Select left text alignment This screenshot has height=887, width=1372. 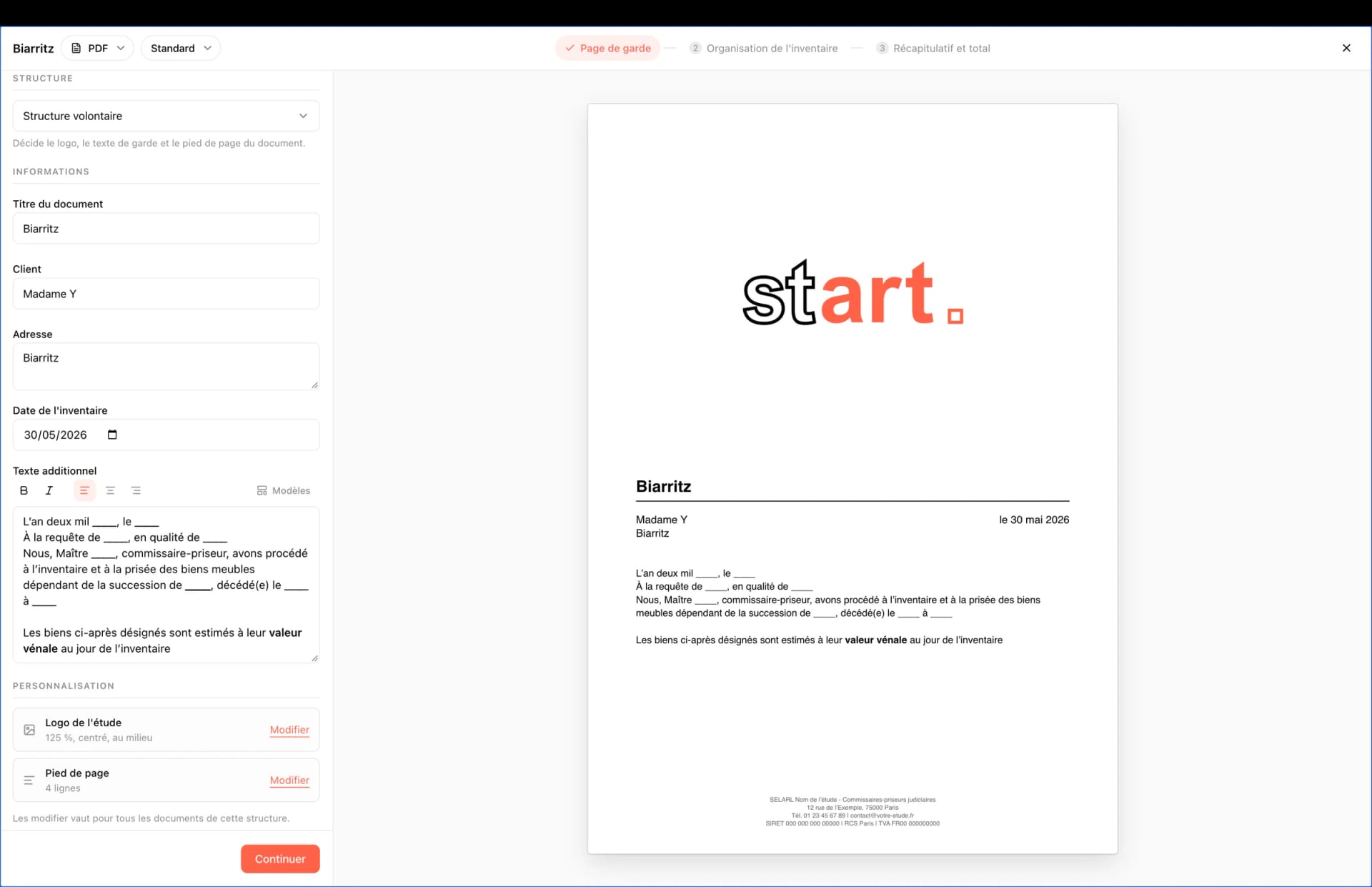click(84, 490)
